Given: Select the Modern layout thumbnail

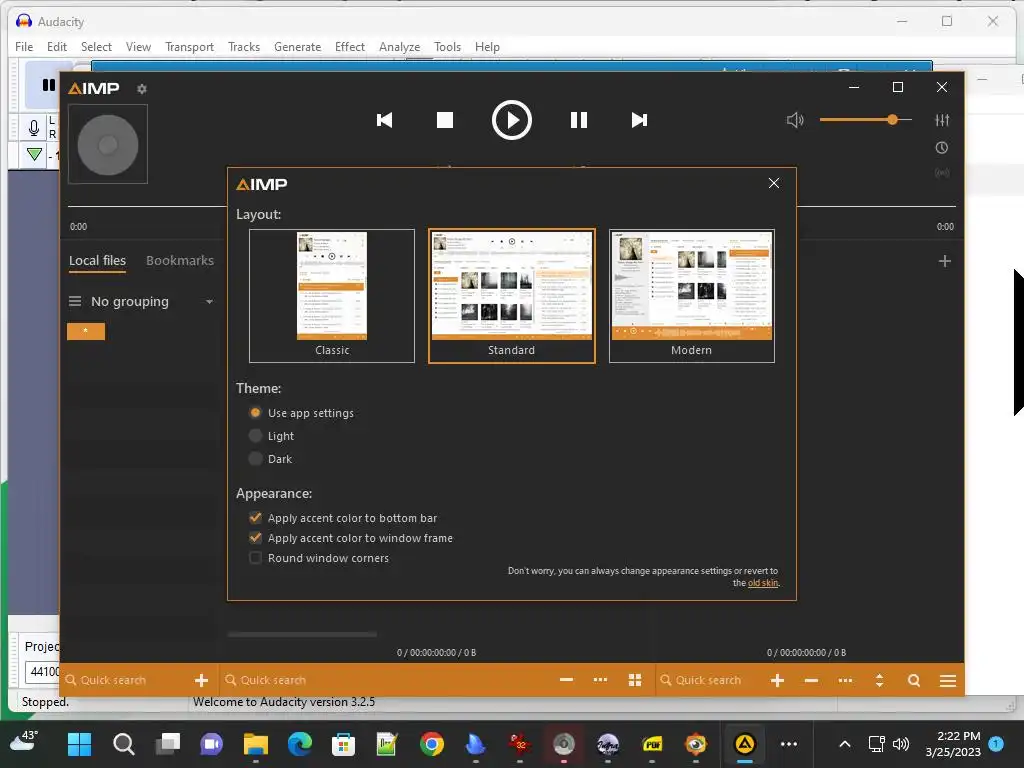Looking at the screenshot, I should click(692, 295).
